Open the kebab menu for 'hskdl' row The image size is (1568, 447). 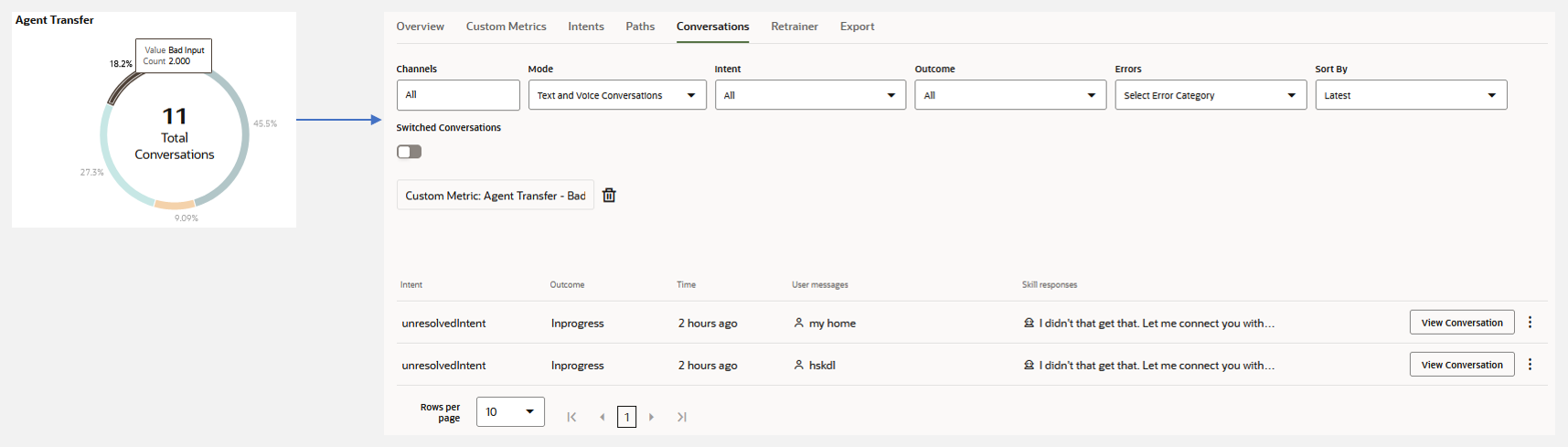point(1530,365)
